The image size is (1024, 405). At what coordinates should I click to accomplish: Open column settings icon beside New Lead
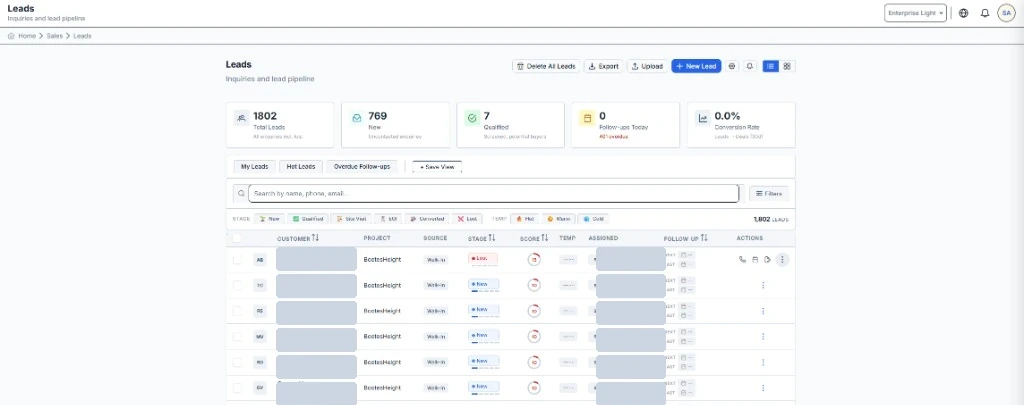[731, 66]
